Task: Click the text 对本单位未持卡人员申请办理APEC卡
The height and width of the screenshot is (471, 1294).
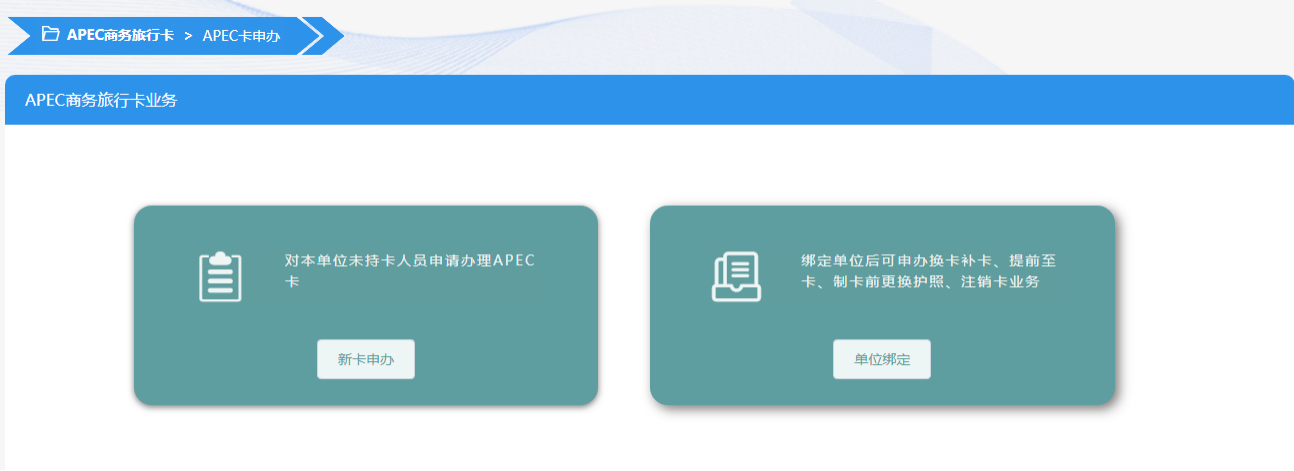Action: (410, 271)
